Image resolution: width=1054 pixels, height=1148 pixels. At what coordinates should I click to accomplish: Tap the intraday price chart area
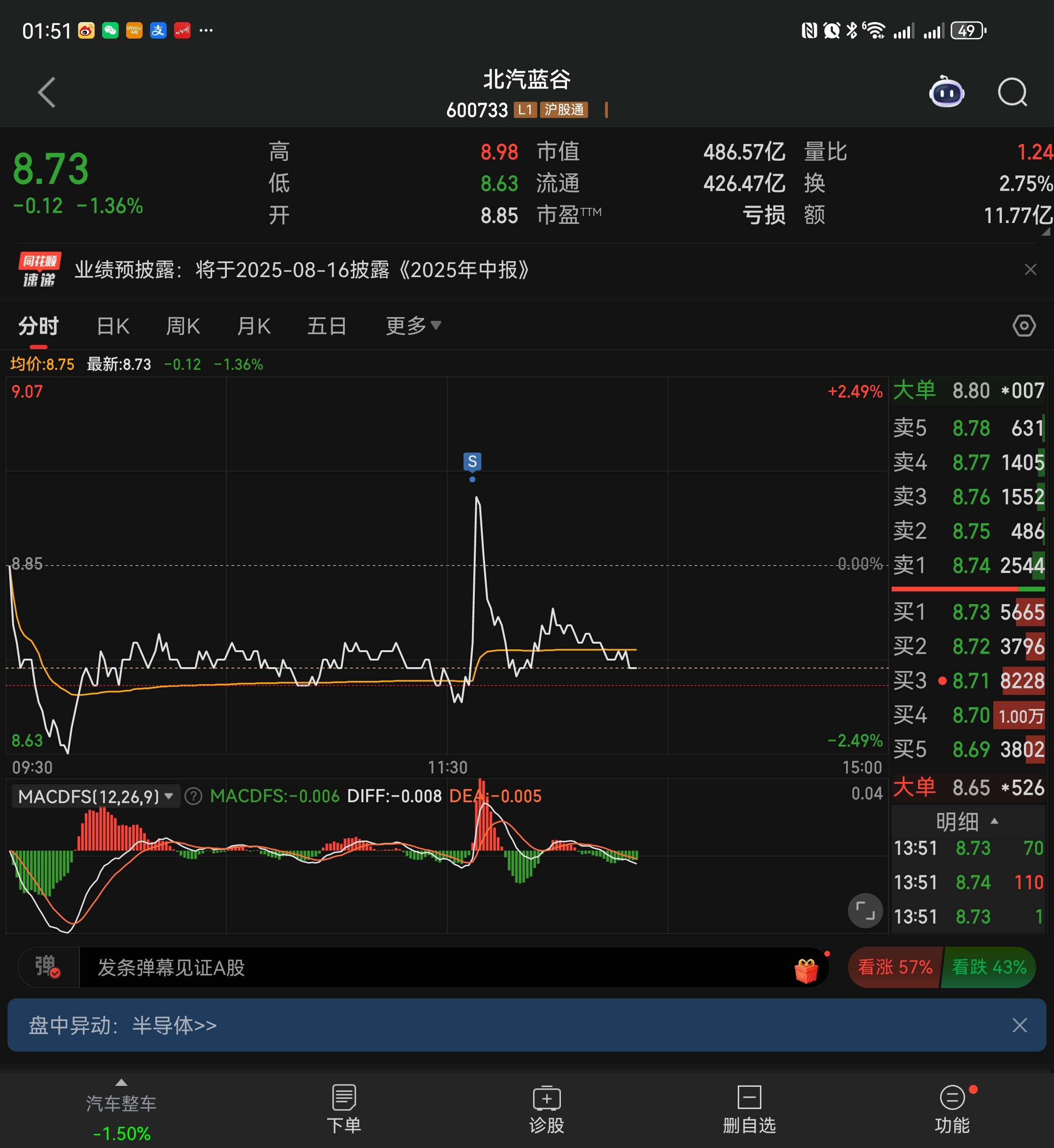[447, 566]
